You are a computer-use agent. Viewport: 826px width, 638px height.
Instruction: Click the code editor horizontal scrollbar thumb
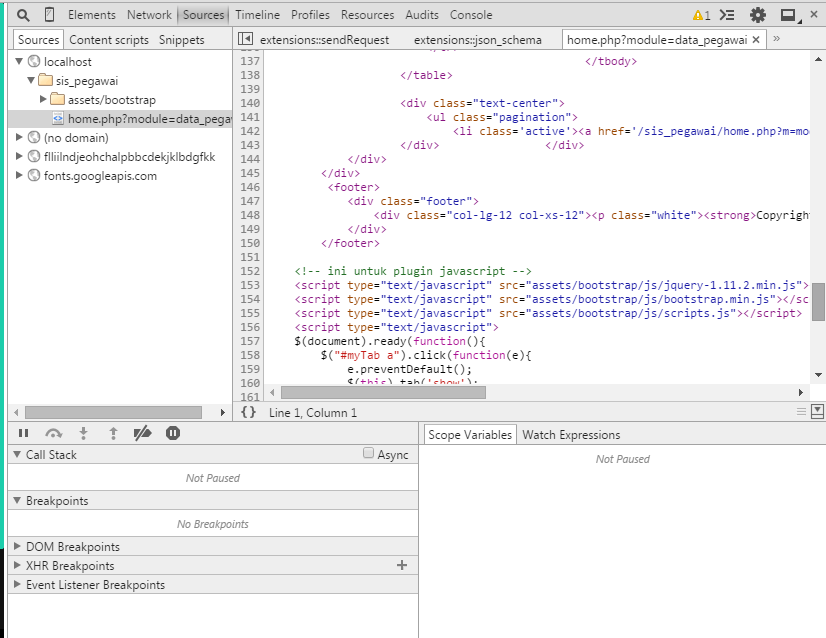click(x=383, y=392)
